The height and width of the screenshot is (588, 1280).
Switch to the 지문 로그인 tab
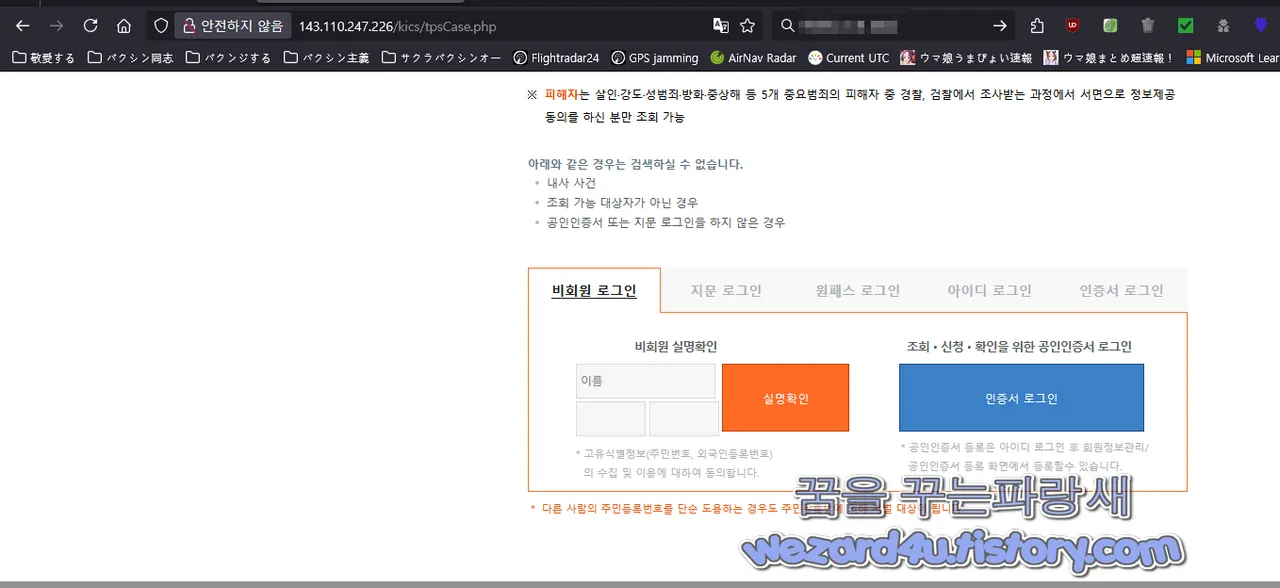pyautogui.click(x=725, y=290)
